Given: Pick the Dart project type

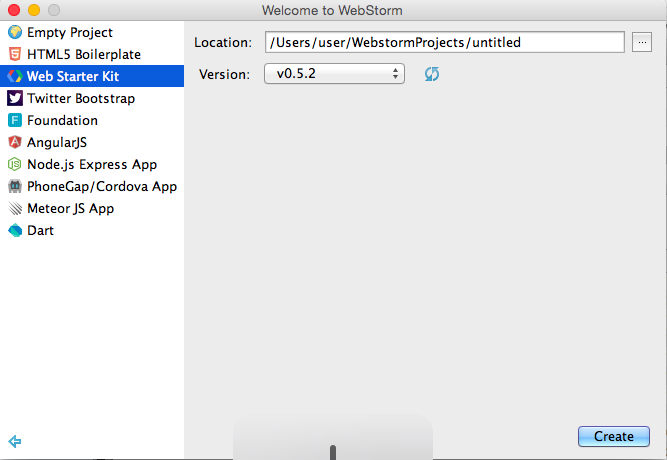Looking at the screenshot, I should 92,230.
